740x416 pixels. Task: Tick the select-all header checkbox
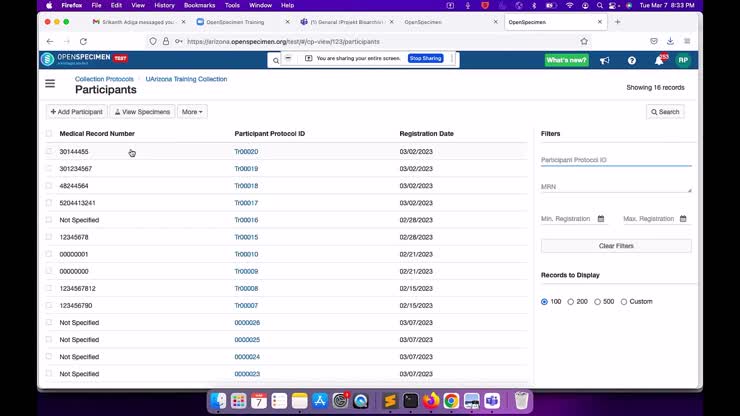pyautogui.click(x=49, y=133)
